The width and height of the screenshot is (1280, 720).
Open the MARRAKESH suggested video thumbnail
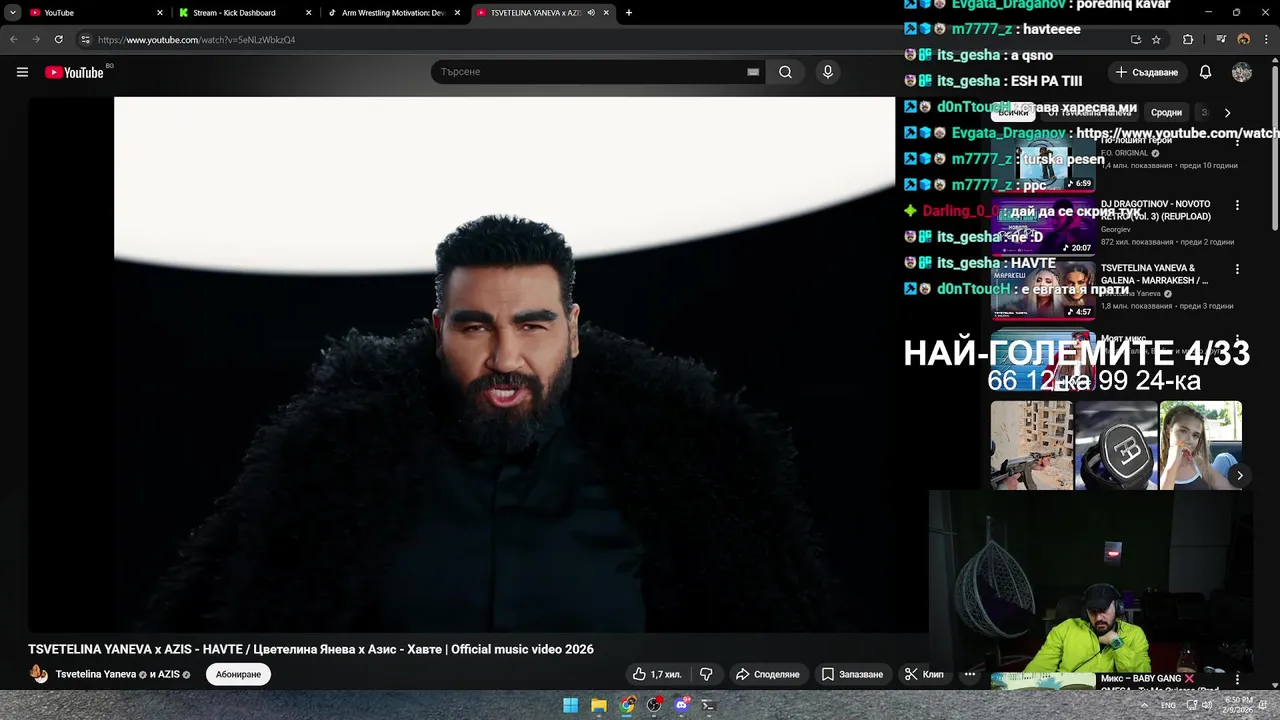(x=1043, y=290)
